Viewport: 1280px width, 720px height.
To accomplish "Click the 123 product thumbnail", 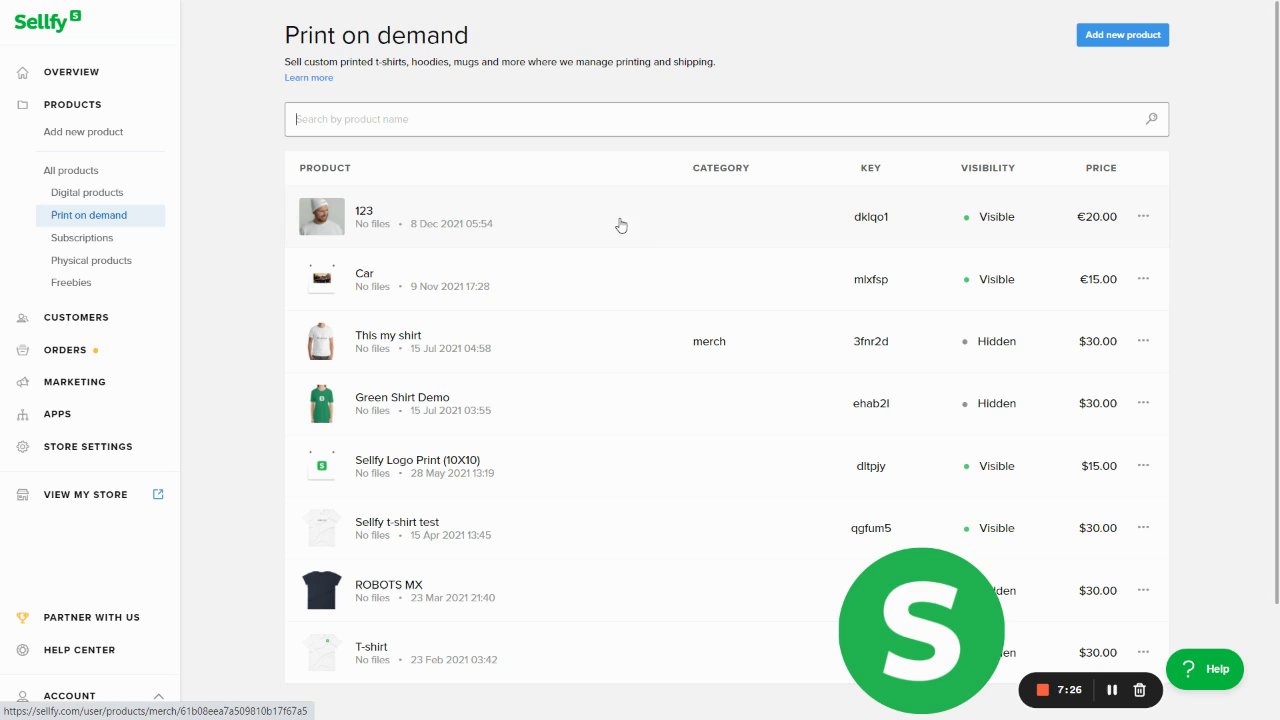I will [x=322, y=216].
